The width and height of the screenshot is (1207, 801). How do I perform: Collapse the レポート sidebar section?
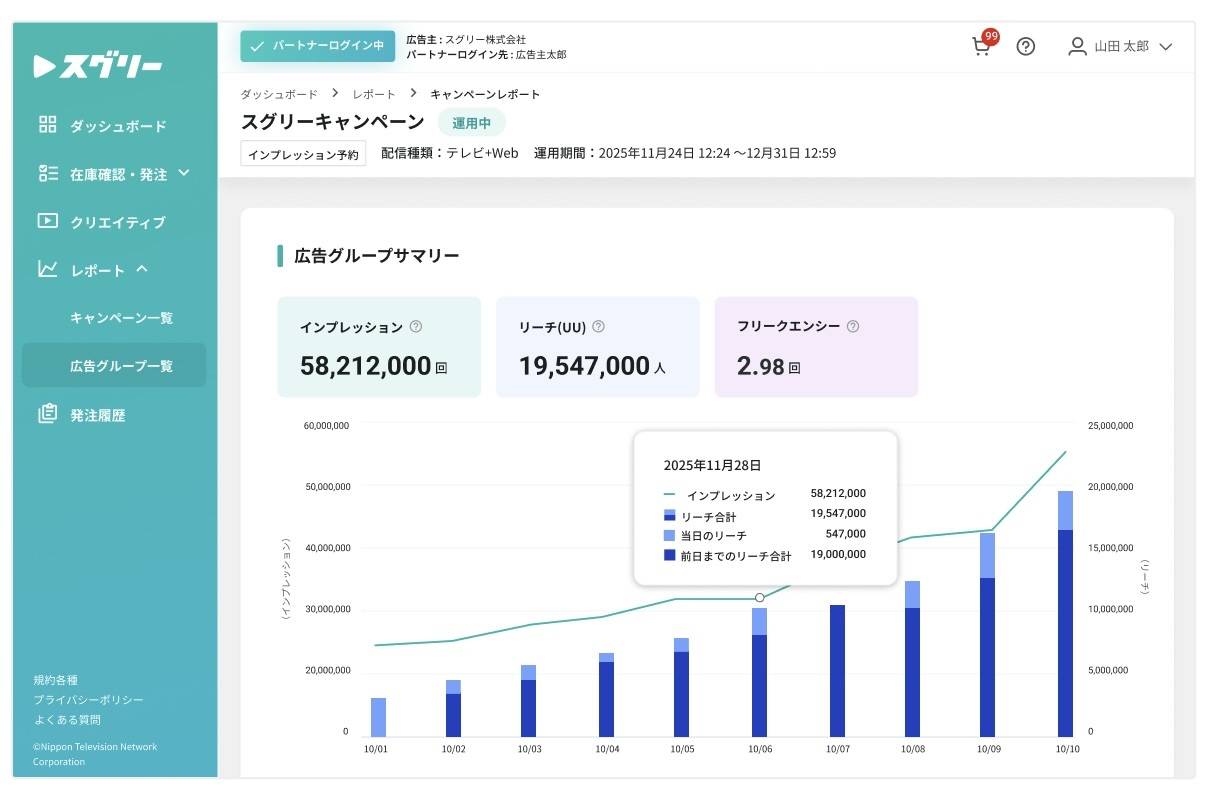click(x=141, y=269)
